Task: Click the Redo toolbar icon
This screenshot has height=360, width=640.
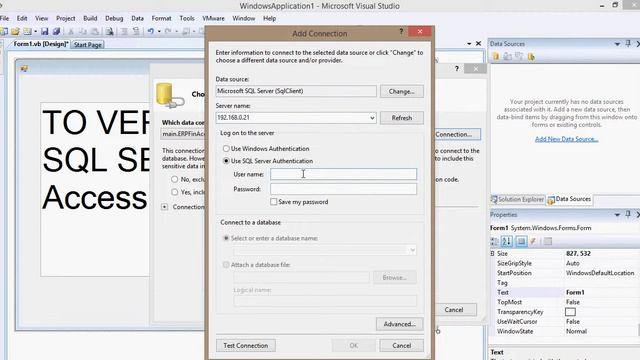Action: 168,31
